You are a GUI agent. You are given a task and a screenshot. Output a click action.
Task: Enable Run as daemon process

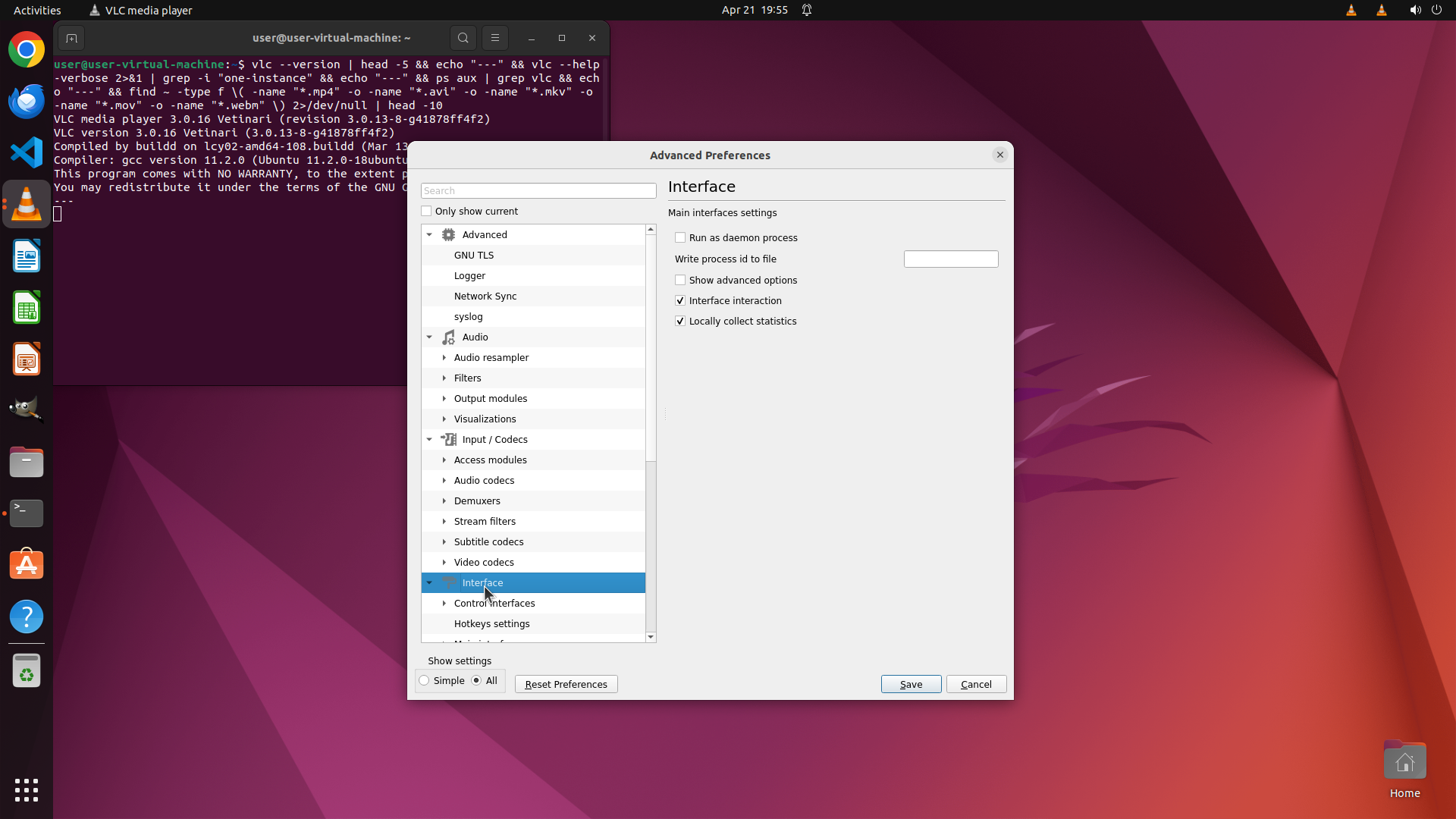680,238
